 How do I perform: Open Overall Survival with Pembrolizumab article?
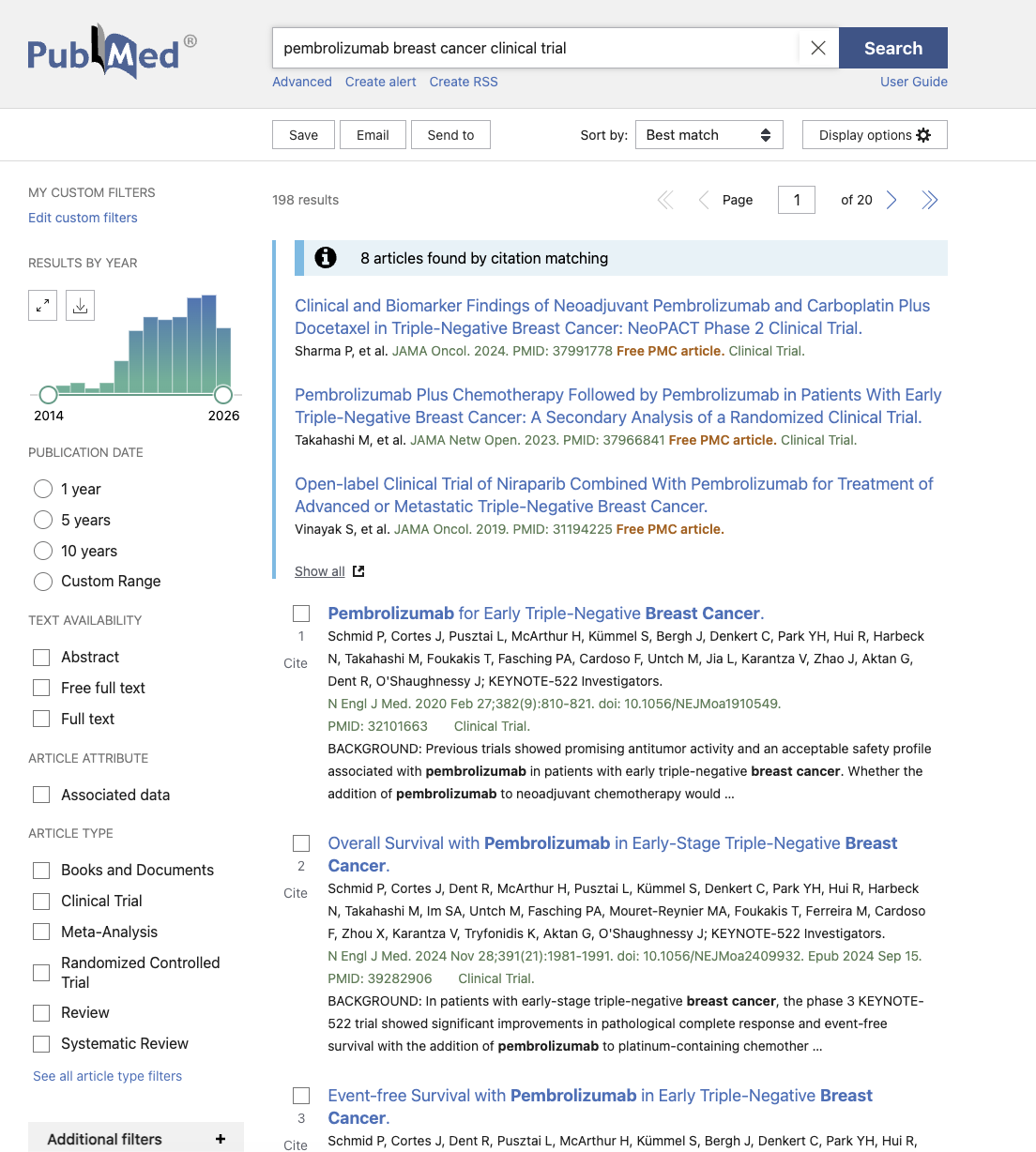tap(613, 855)
